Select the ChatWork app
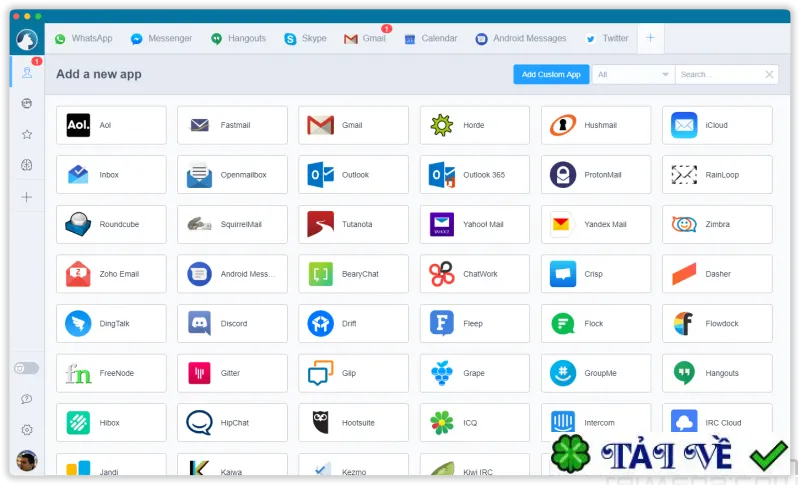The image size is (800, 485). click(475, 274)
